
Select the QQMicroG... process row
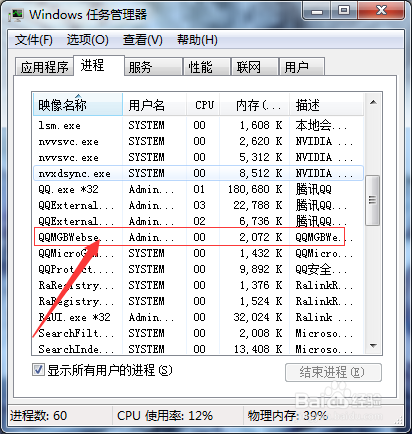click(x=198, y=253)
